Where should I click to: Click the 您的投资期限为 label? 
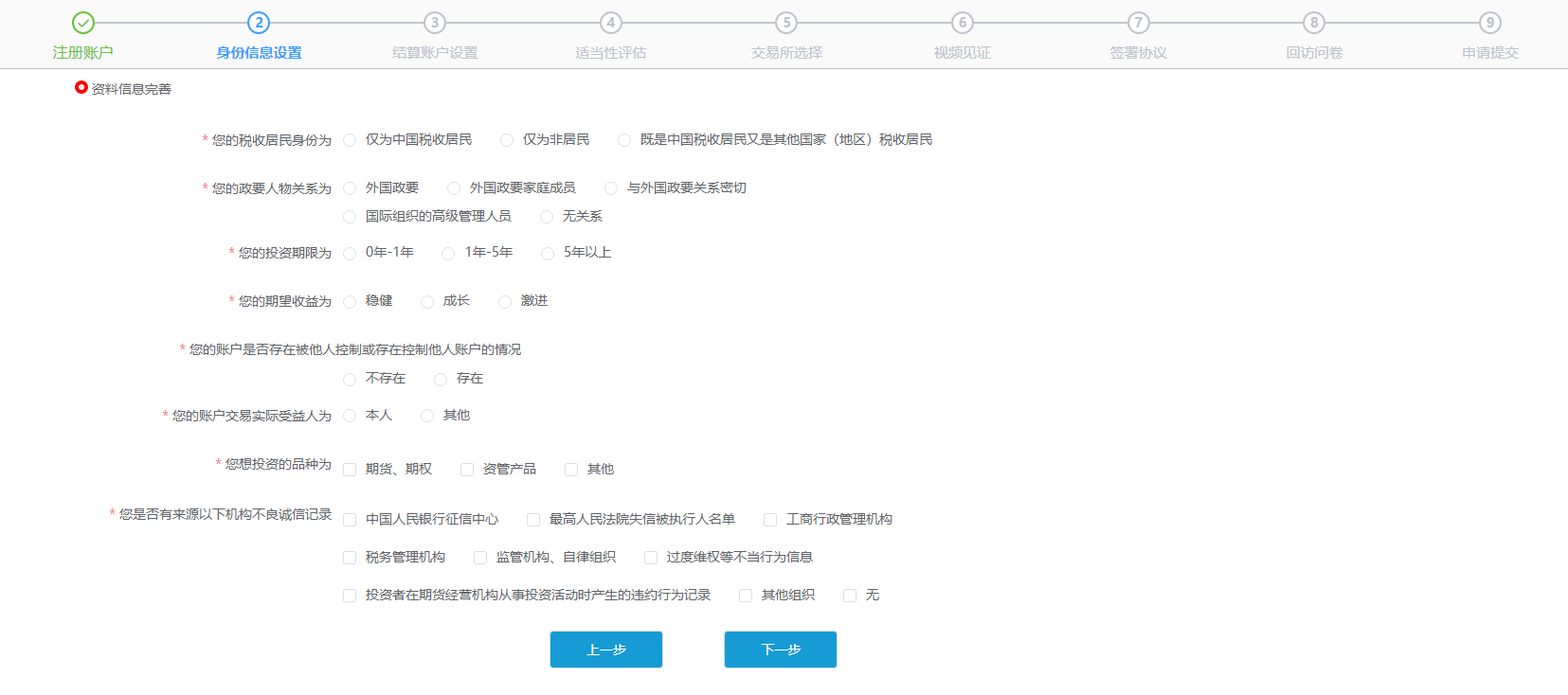[x=285, y=253]
